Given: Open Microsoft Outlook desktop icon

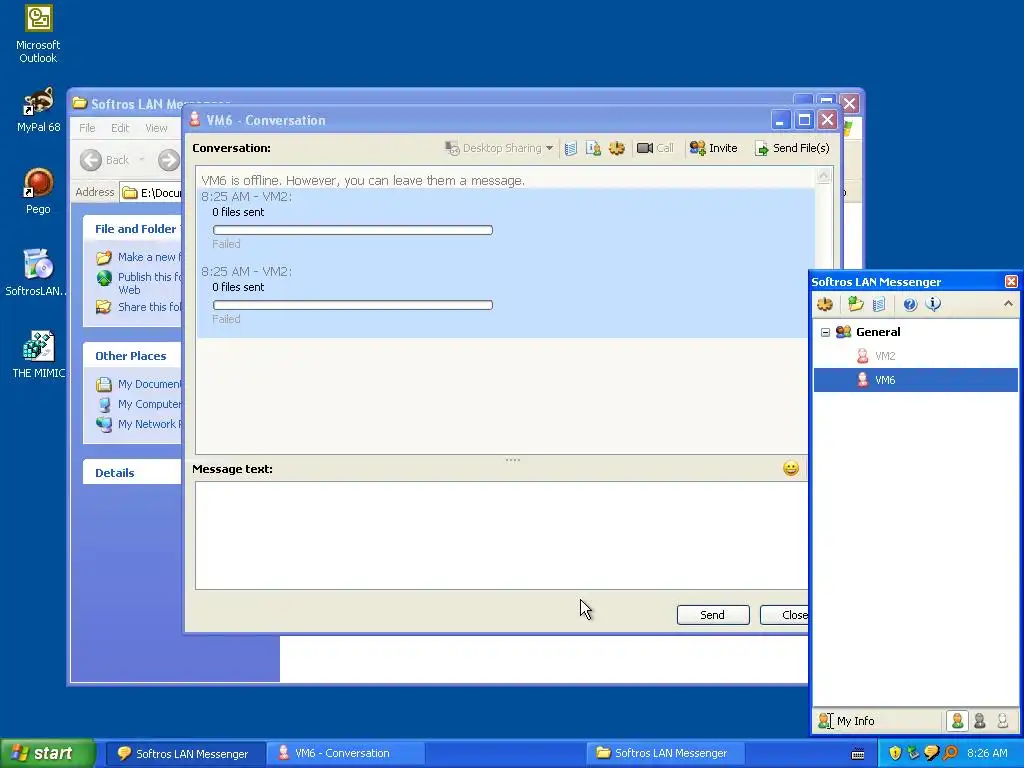Looking at the screenshot, I should [x=38, y=34].
